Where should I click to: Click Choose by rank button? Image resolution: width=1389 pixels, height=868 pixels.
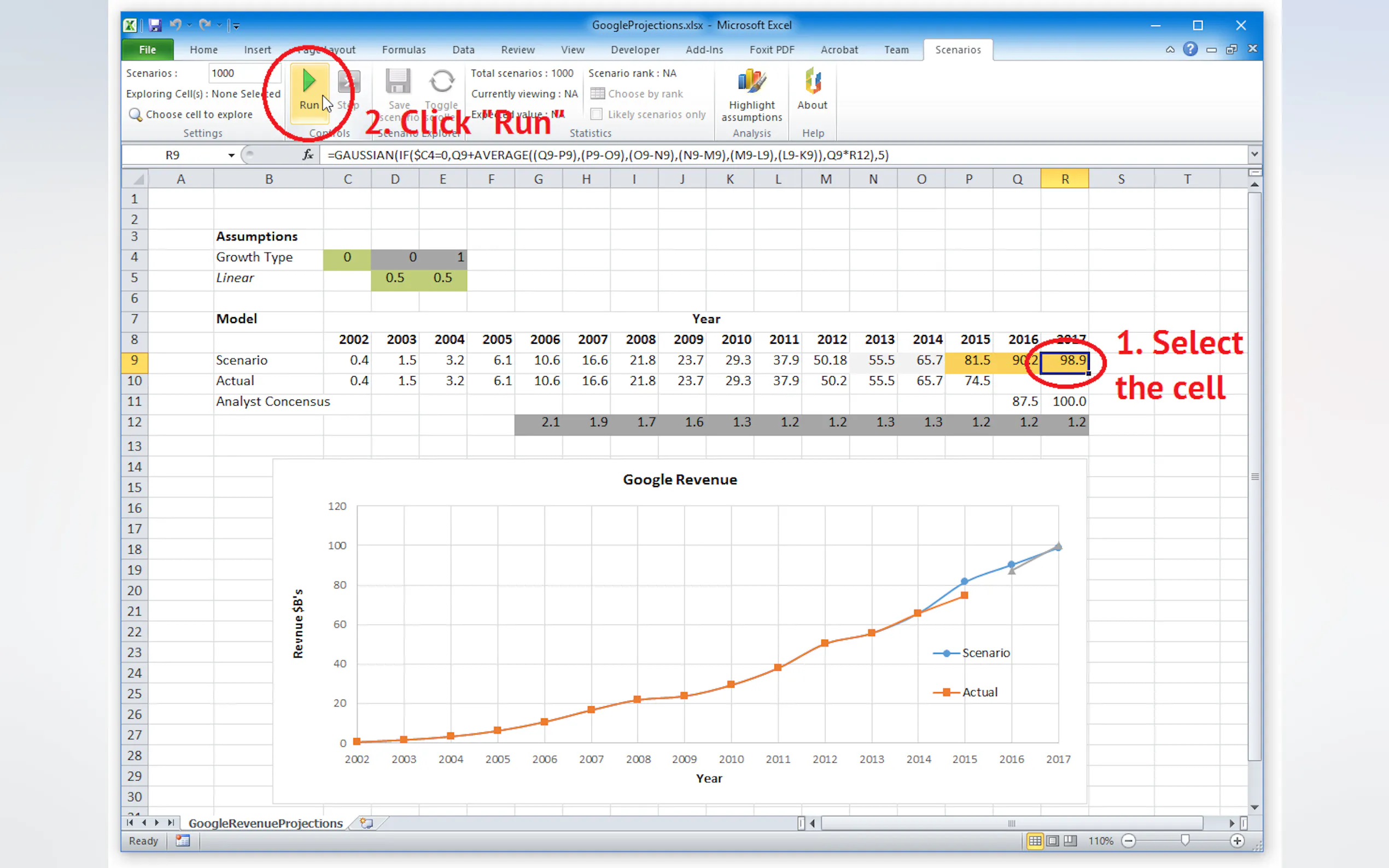point(637,93)
